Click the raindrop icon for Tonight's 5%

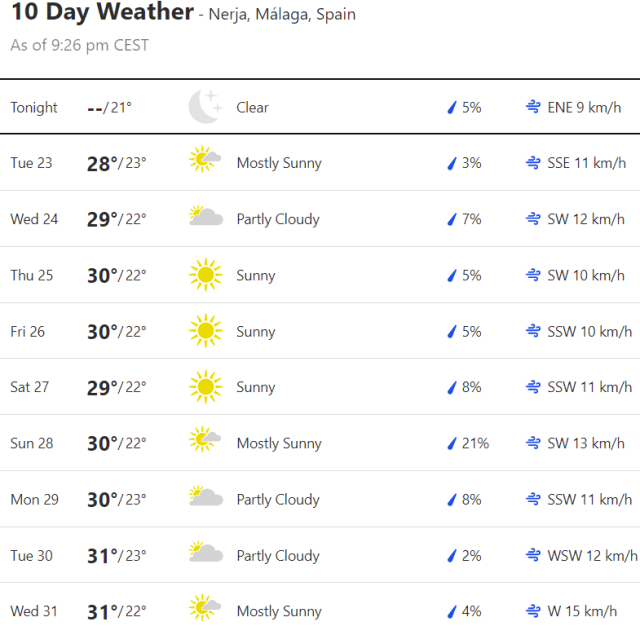452,107
